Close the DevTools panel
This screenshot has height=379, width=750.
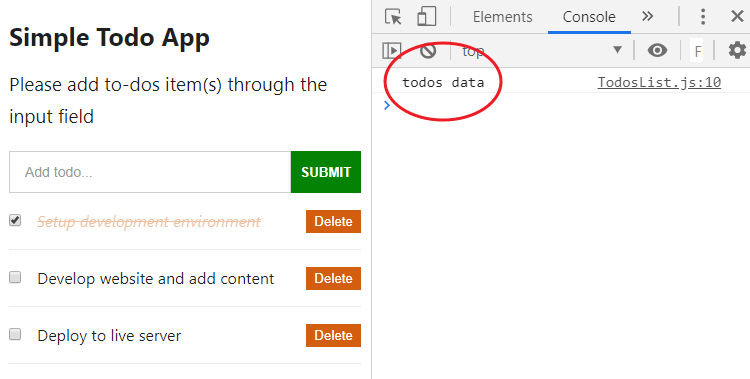(737, 16)
